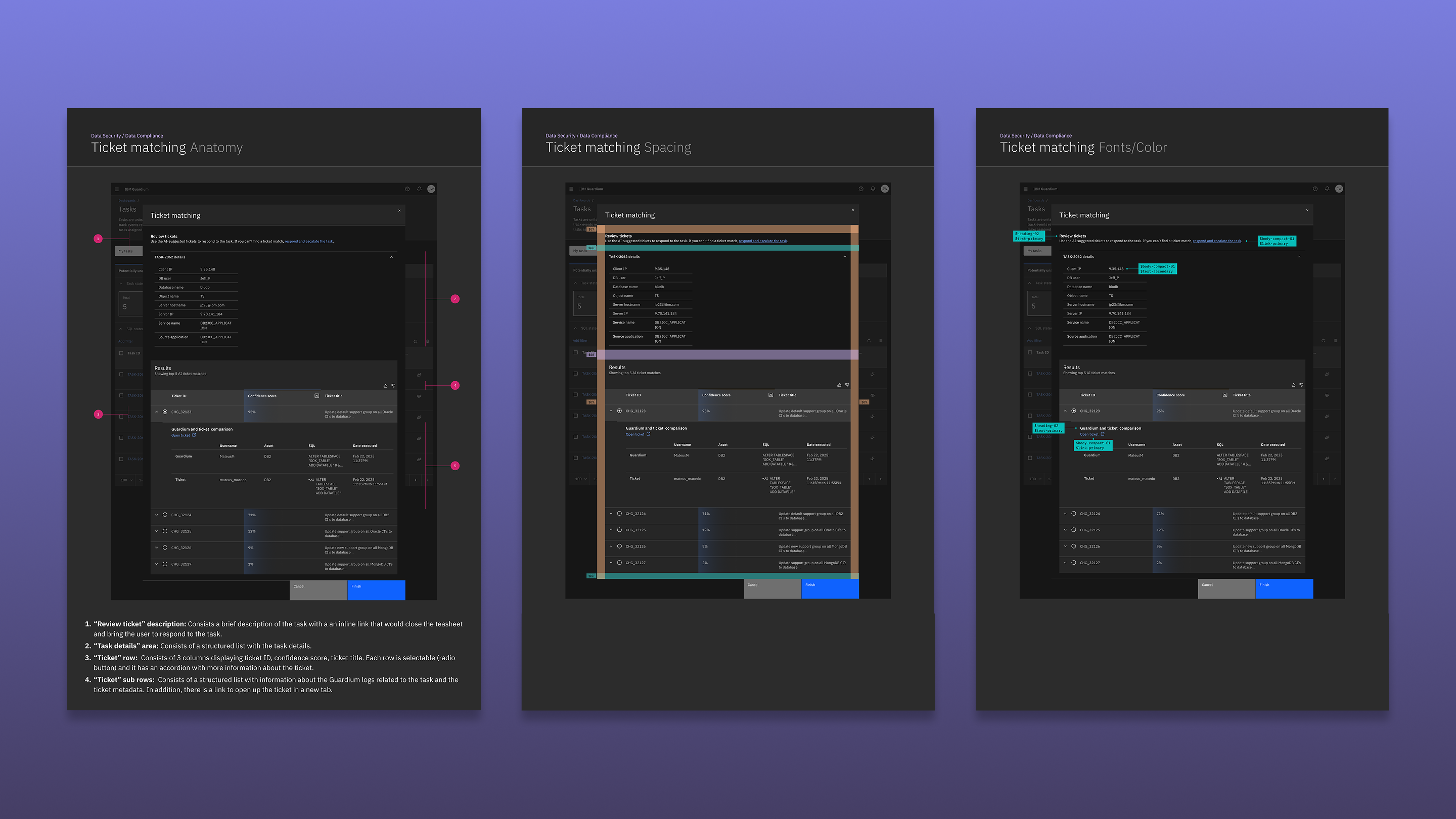This screenshot has height=819, width=1456.
Task: Click the AI label icon in Anatomy's Confidence score header
Action: [316, 396]
